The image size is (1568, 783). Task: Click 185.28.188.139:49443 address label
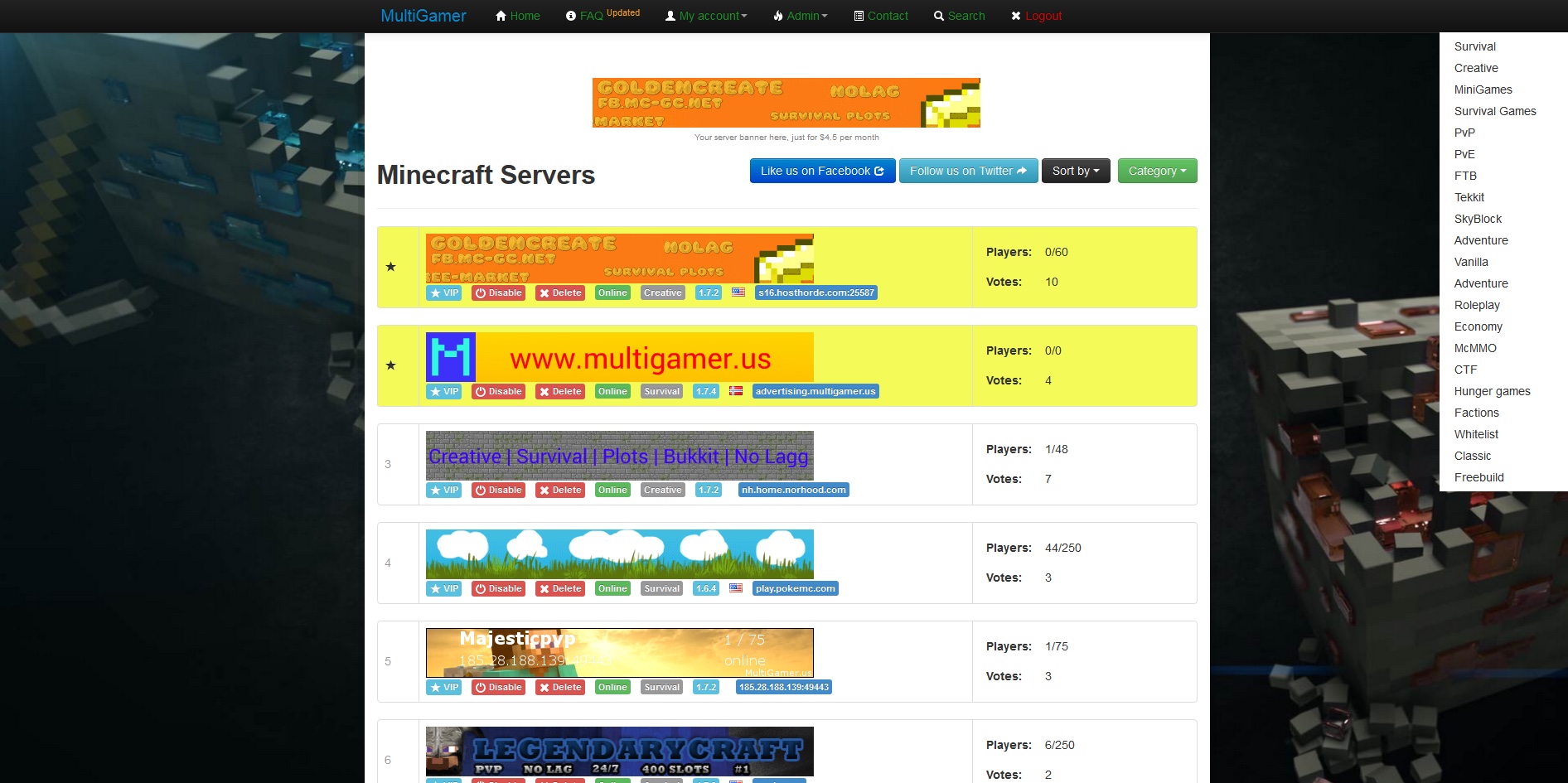tap(783, 687)
